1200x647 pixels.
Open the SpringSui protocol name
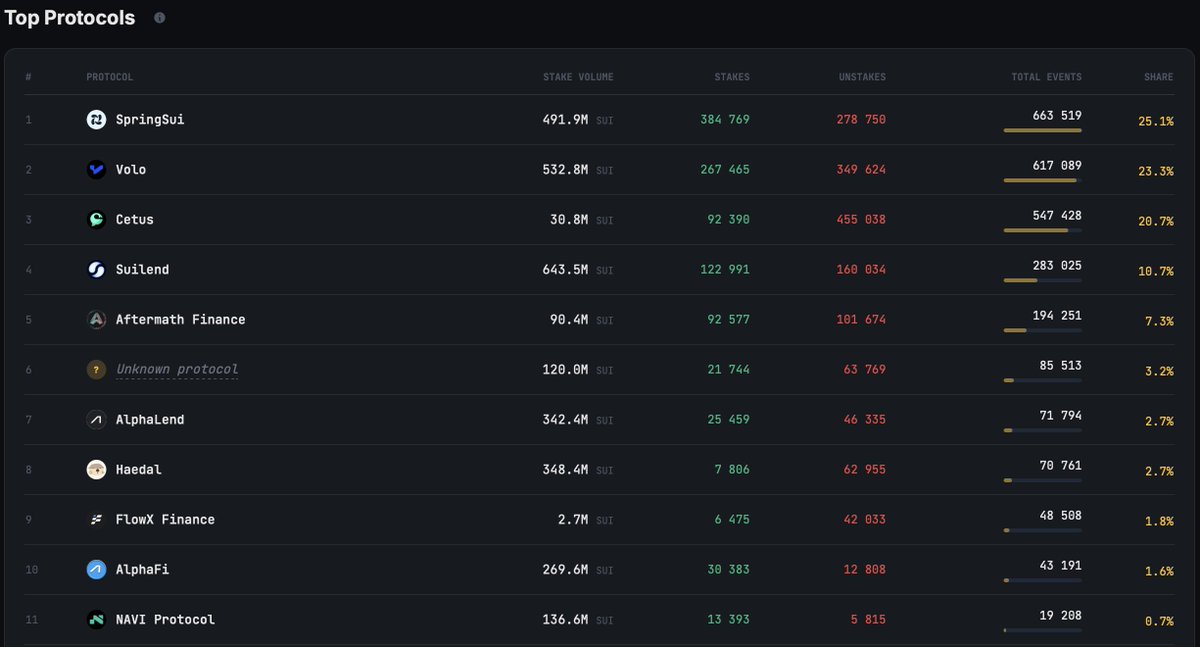pos(150,120)
